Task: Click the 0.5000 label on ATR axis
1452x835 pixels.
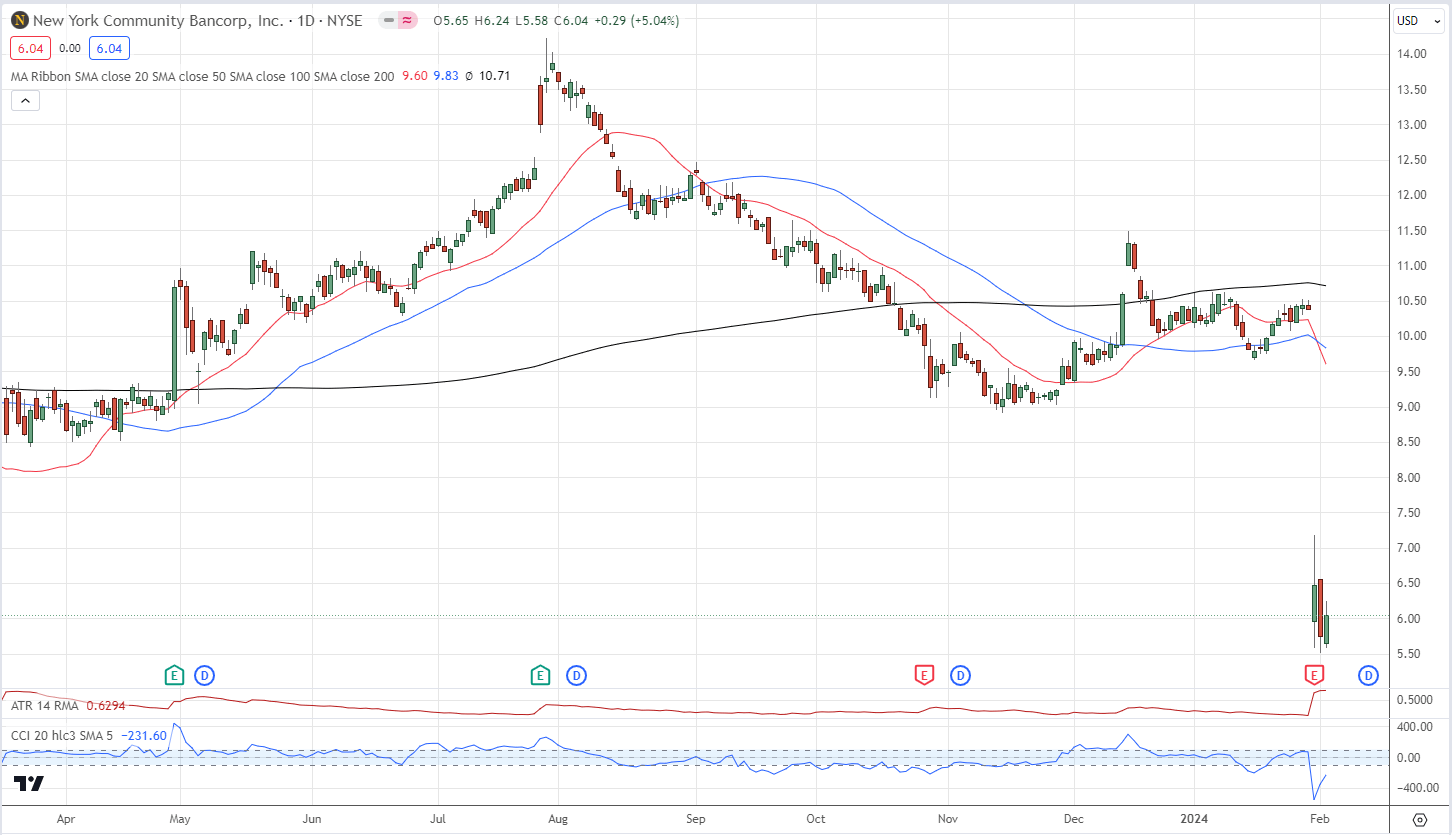Action: coord(1415,699)
